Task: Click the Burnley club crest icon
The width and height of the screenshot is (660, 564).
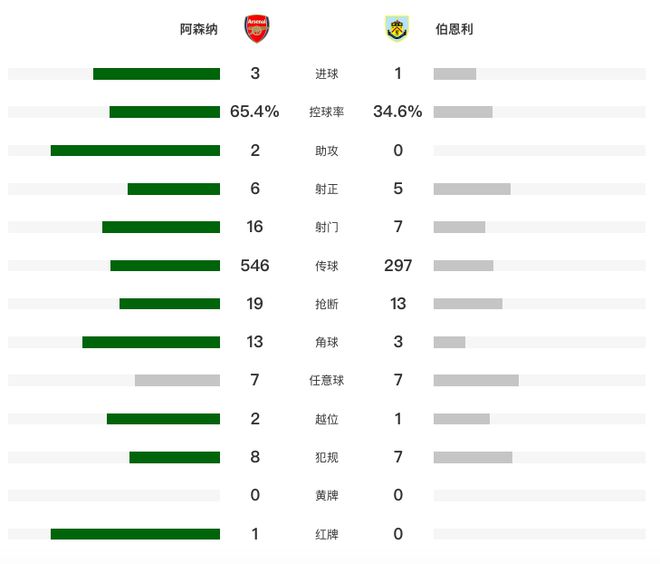Action: click(397, 29)
